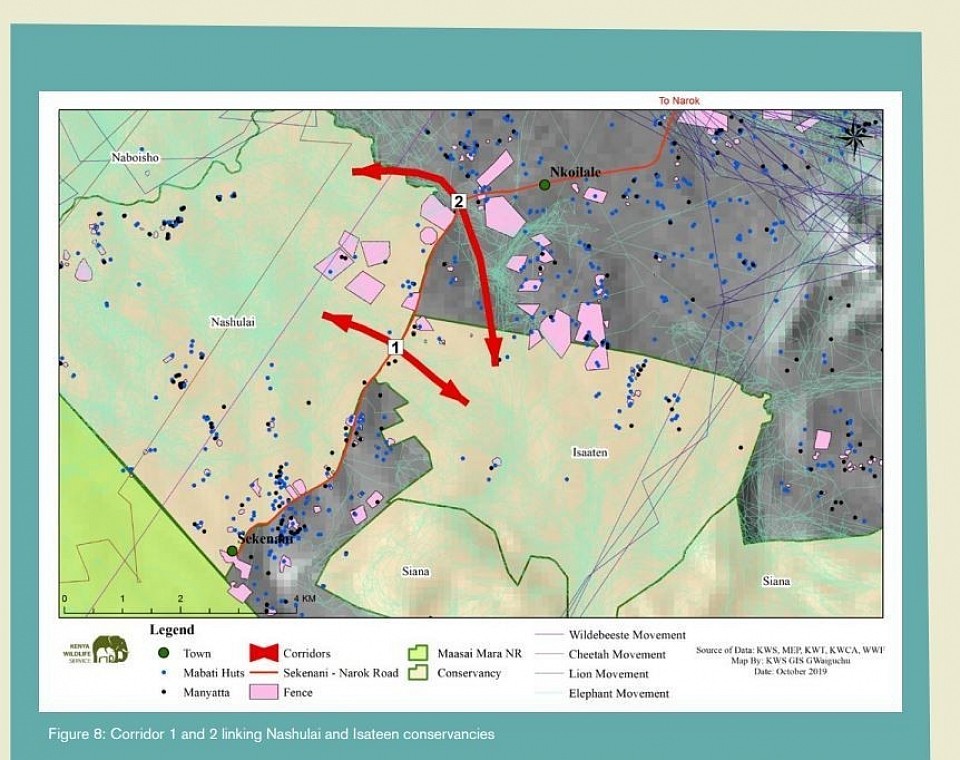960x760 pixels.
Task: Click the Sekenani - Narok Road legend line
Action: coord(262,673)
